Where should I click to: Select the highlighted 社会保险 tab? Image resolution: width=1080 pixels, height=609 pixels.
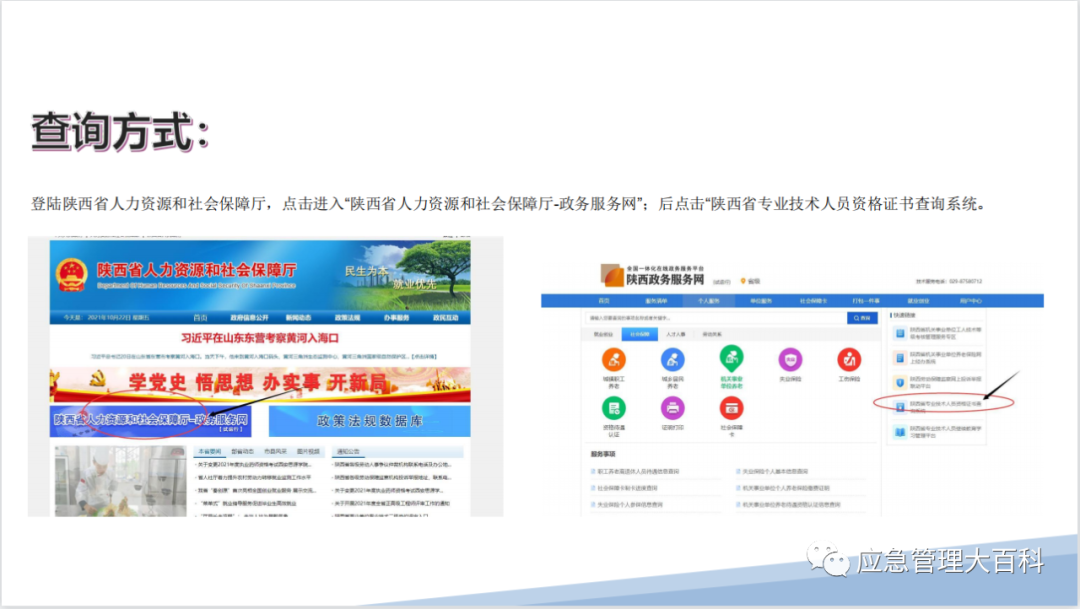tap(640, 334)
